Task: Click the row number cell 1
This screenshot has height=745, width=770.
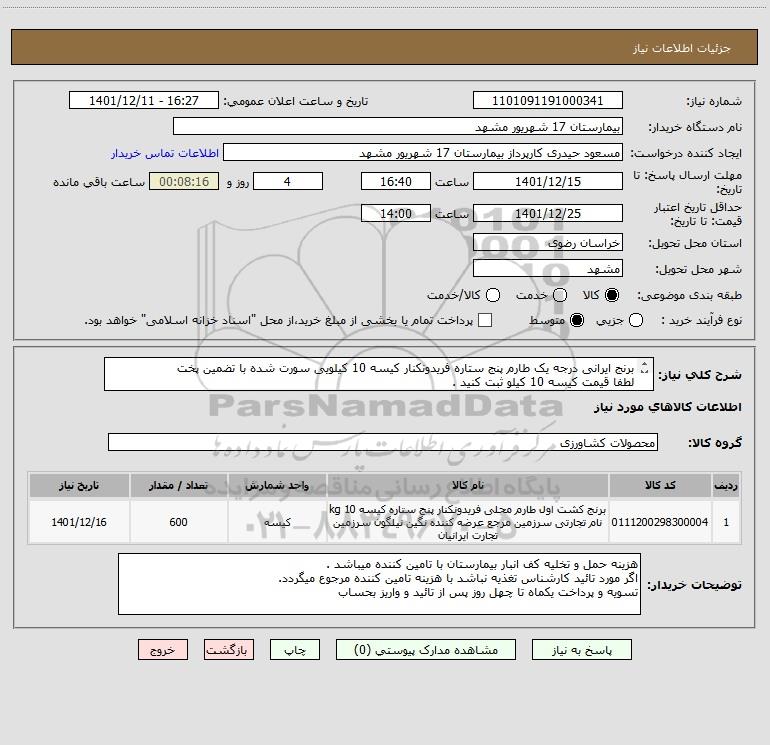Action: [x=726, y=522]
